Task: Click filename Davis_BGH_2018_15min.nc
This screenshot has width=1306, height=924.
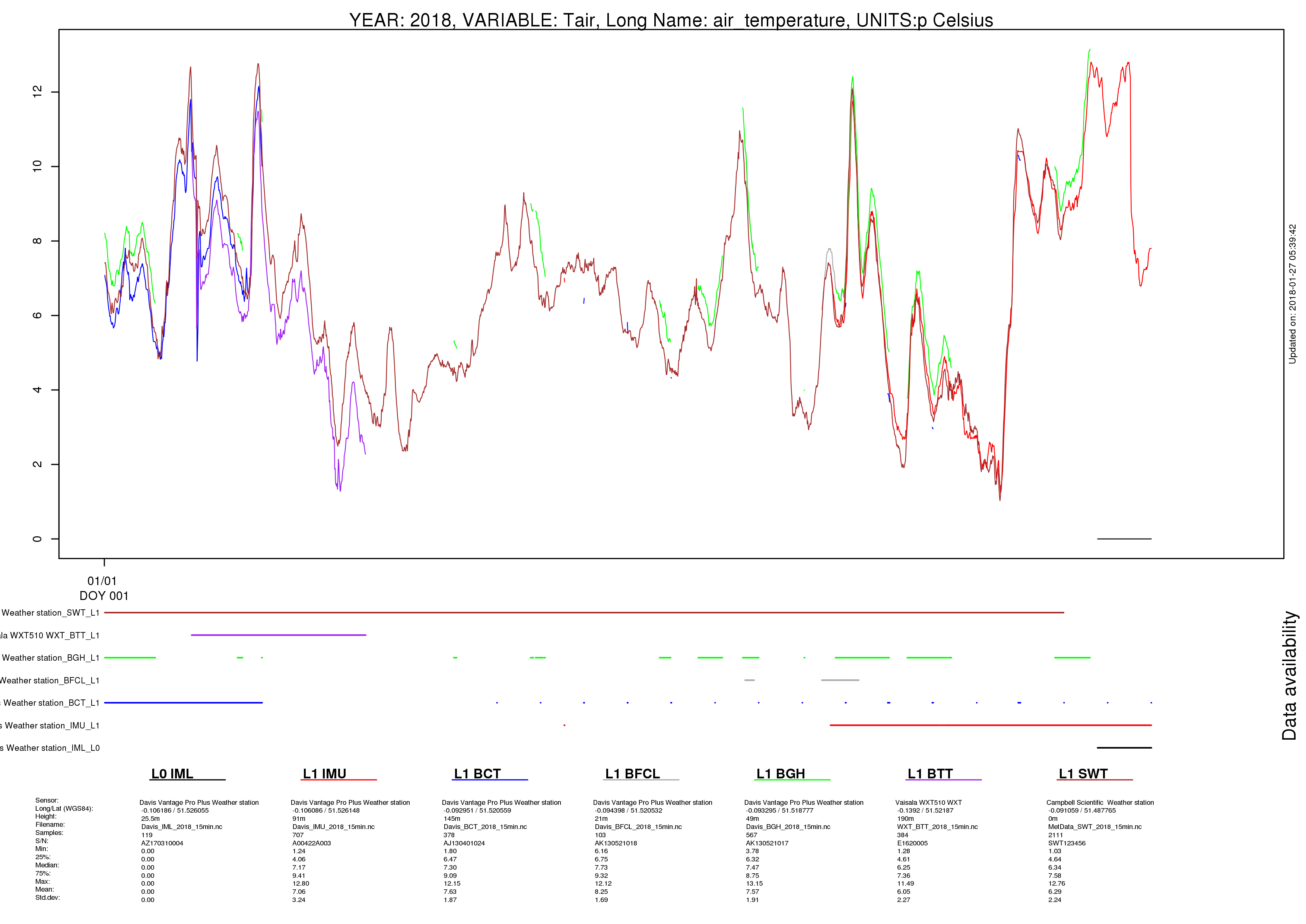Action: pyautogui.click(x=788, y=827)
